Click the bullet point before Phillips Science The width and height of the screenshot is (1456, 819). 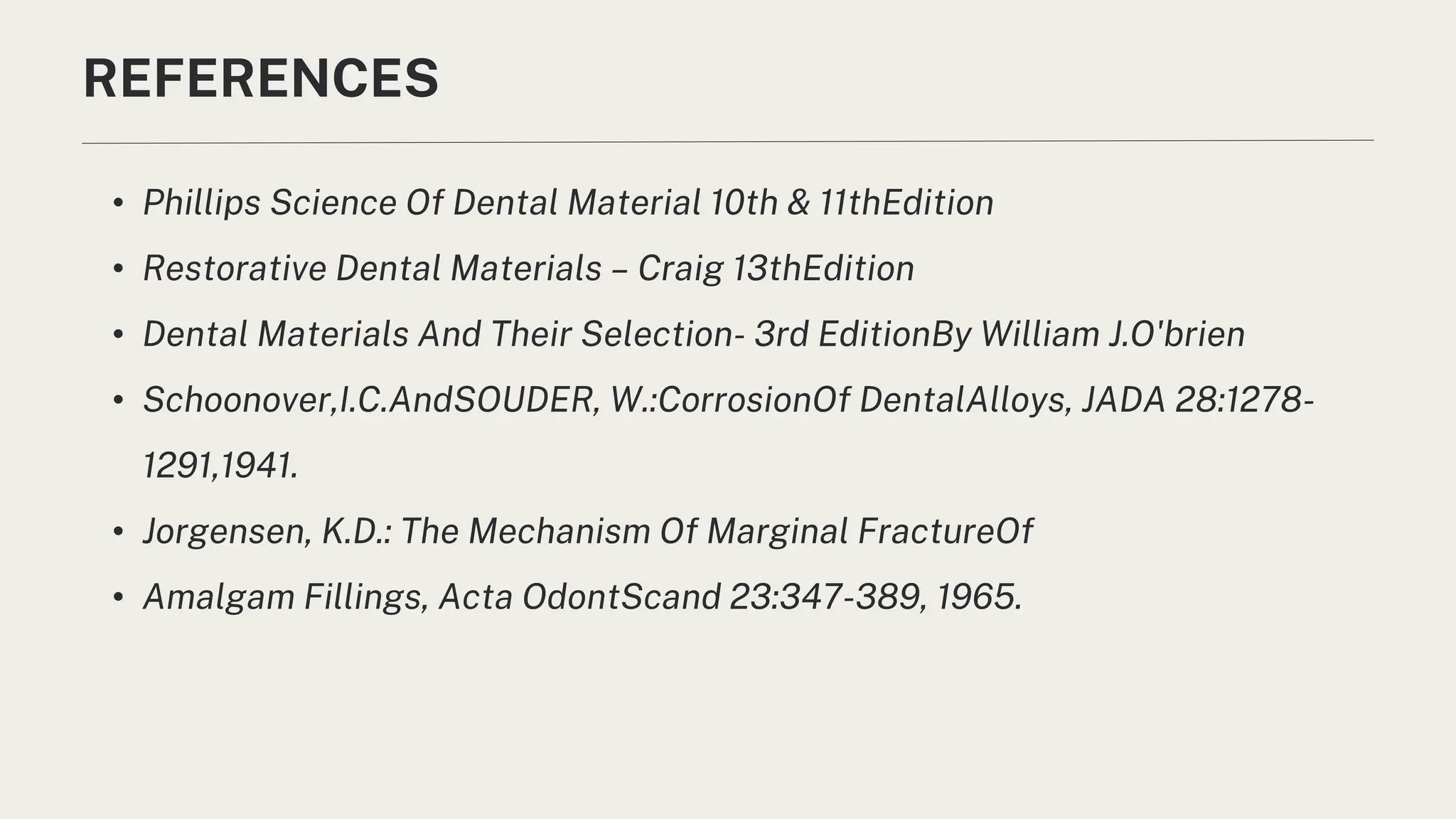click(x=118, y=203)
